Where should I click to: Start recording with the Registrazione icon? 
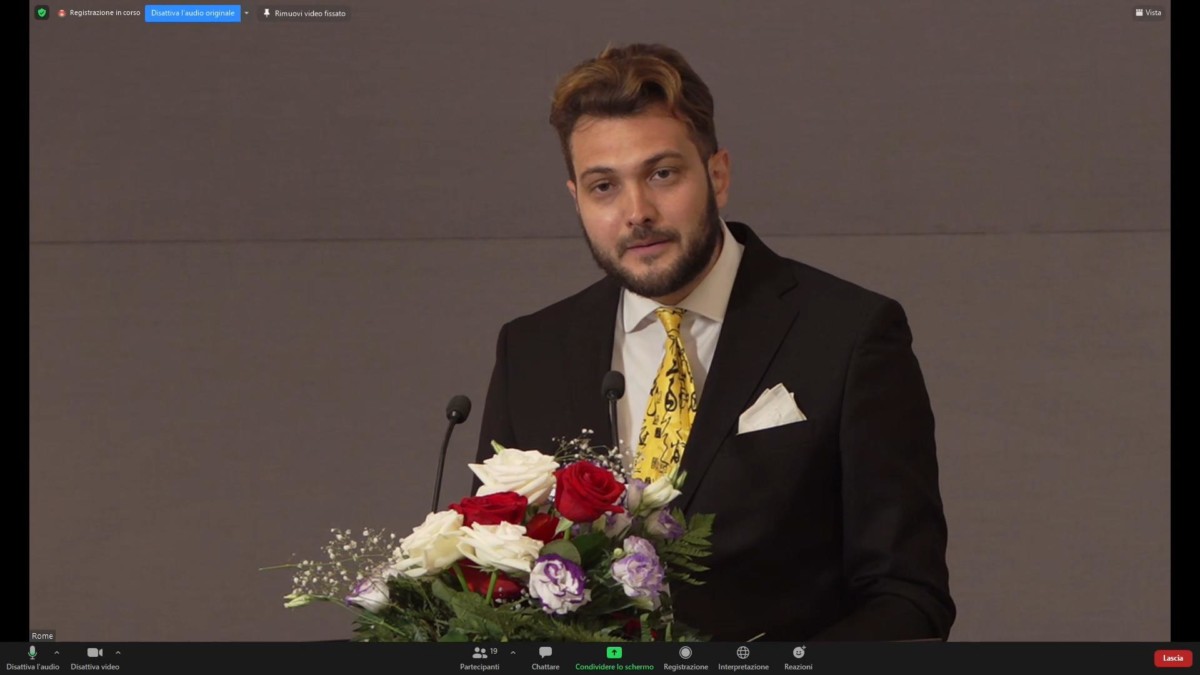coord(685,653)
